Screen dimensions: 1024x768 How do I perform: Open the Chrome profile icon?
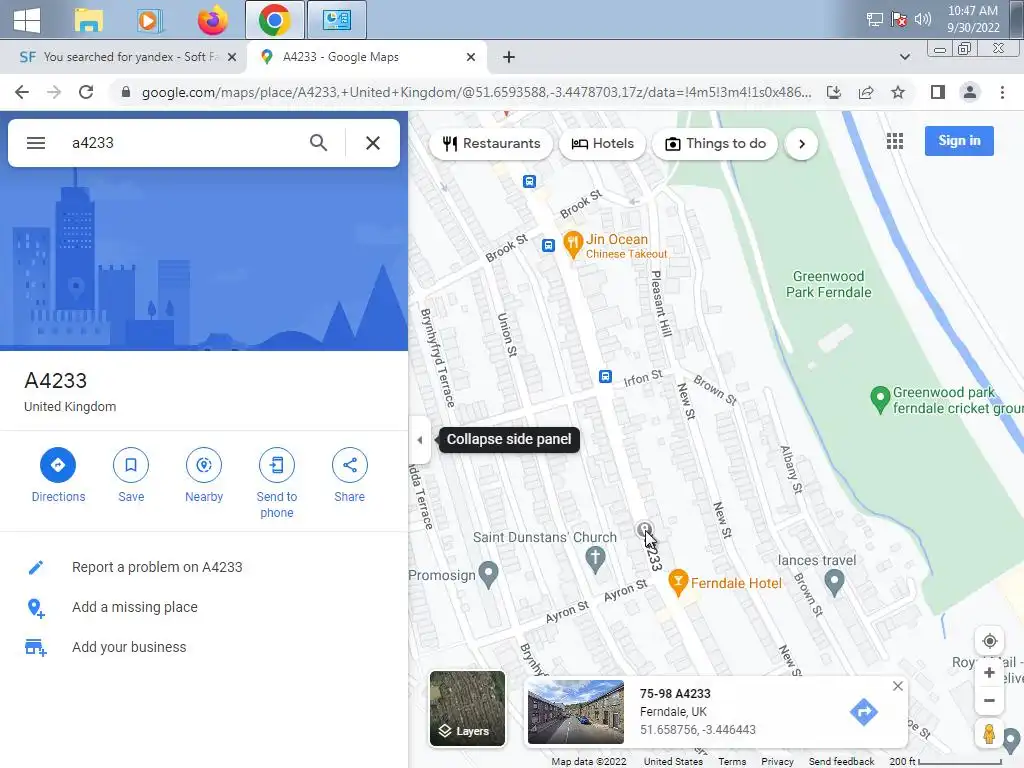pyautogui.click(x=970, y=92)
